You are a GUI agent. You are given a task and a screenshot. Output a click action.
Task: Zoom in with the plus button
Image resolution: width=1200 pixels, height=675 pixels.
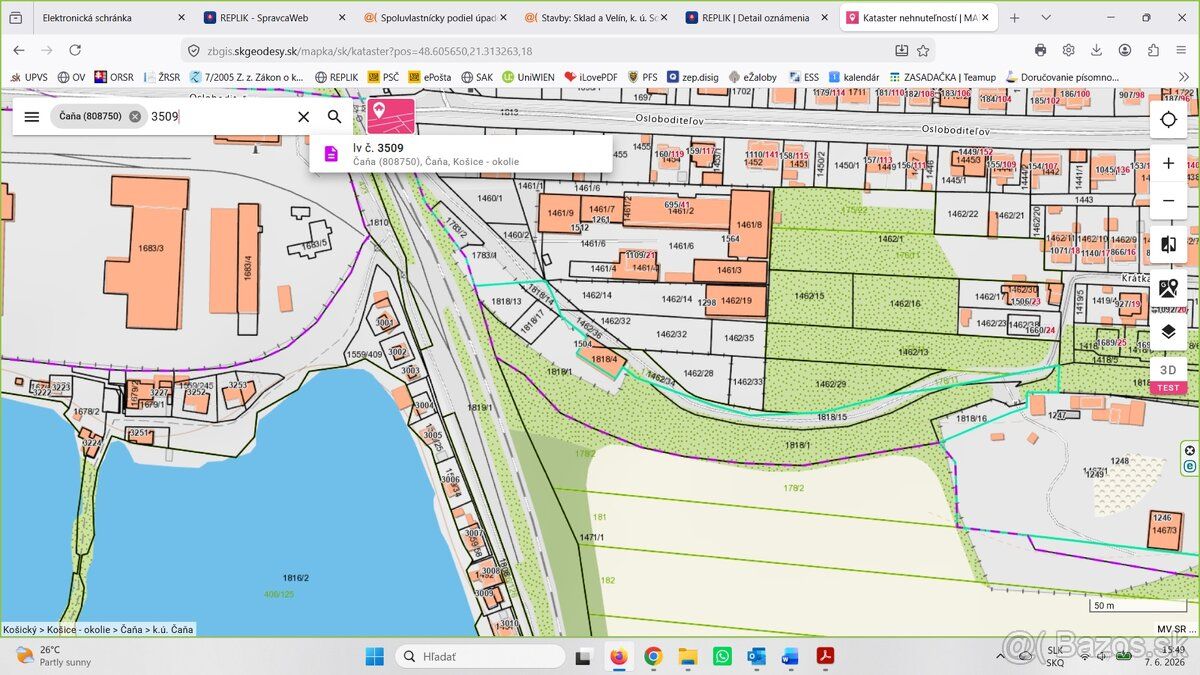click(1168, 163)
